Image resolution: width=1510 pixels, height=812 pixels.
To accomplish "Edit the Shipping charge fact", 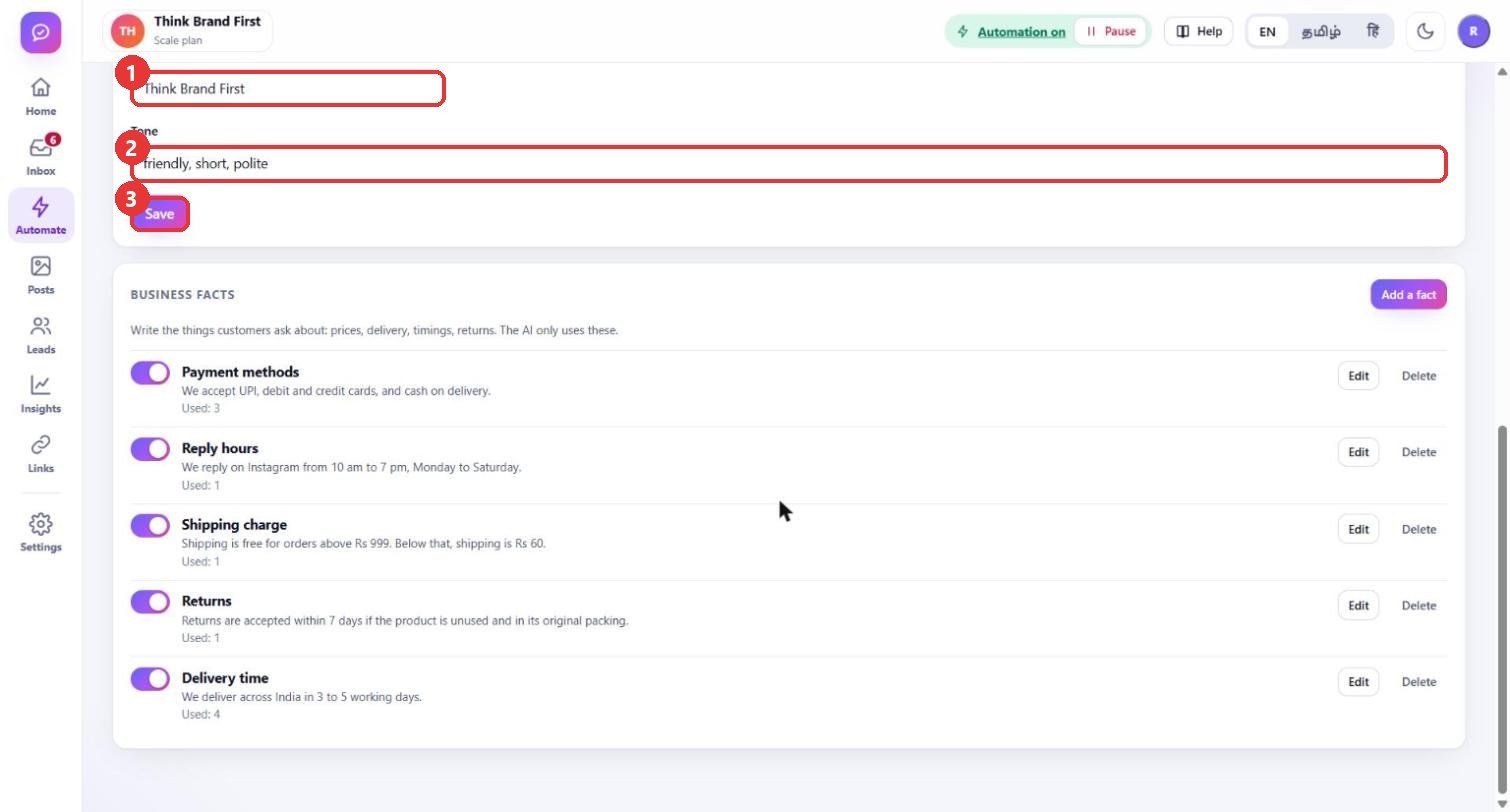I will 1358,529.
